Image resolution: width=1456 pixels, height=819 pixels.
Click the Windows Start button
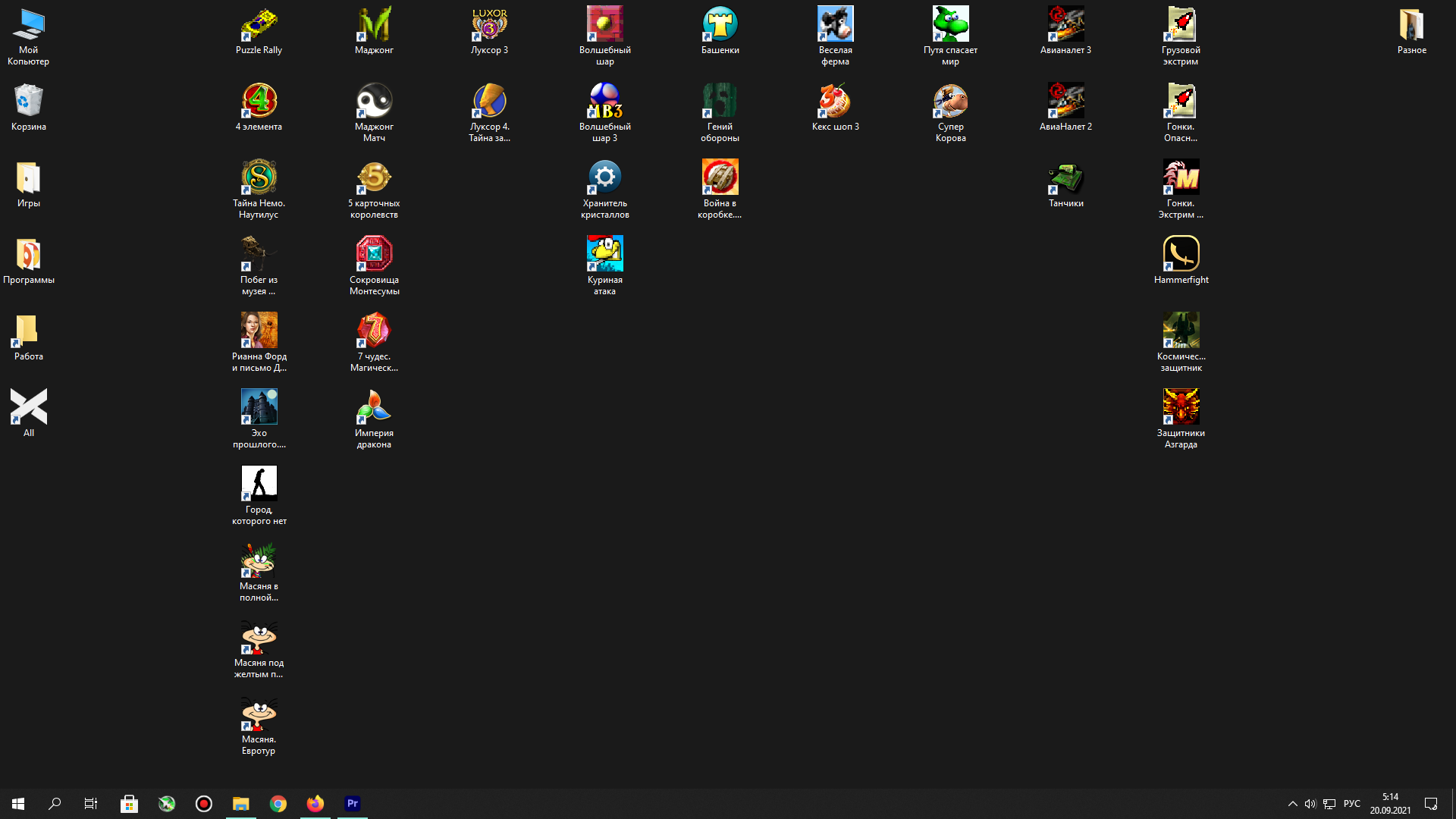coord(18,804)
